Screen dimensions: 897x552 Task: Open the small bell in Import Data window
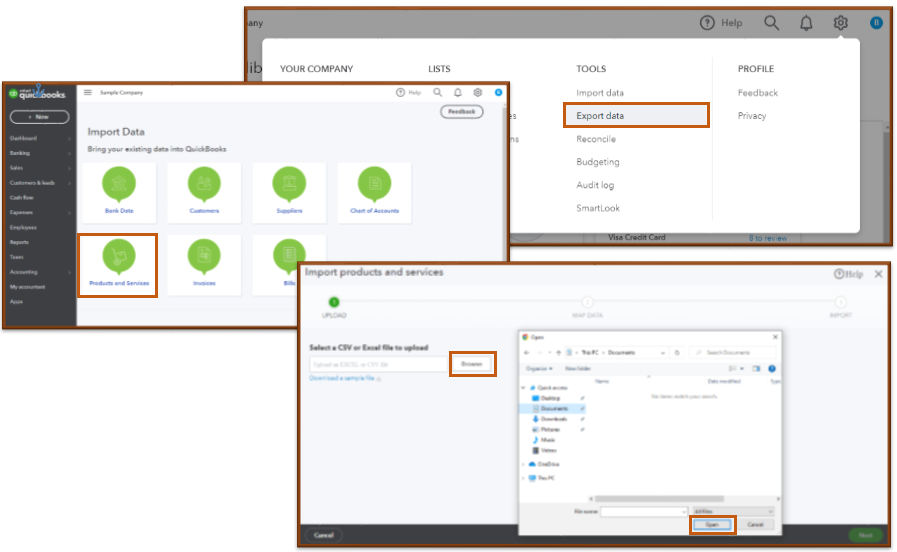pyautogui.click(x=458, y=92)
